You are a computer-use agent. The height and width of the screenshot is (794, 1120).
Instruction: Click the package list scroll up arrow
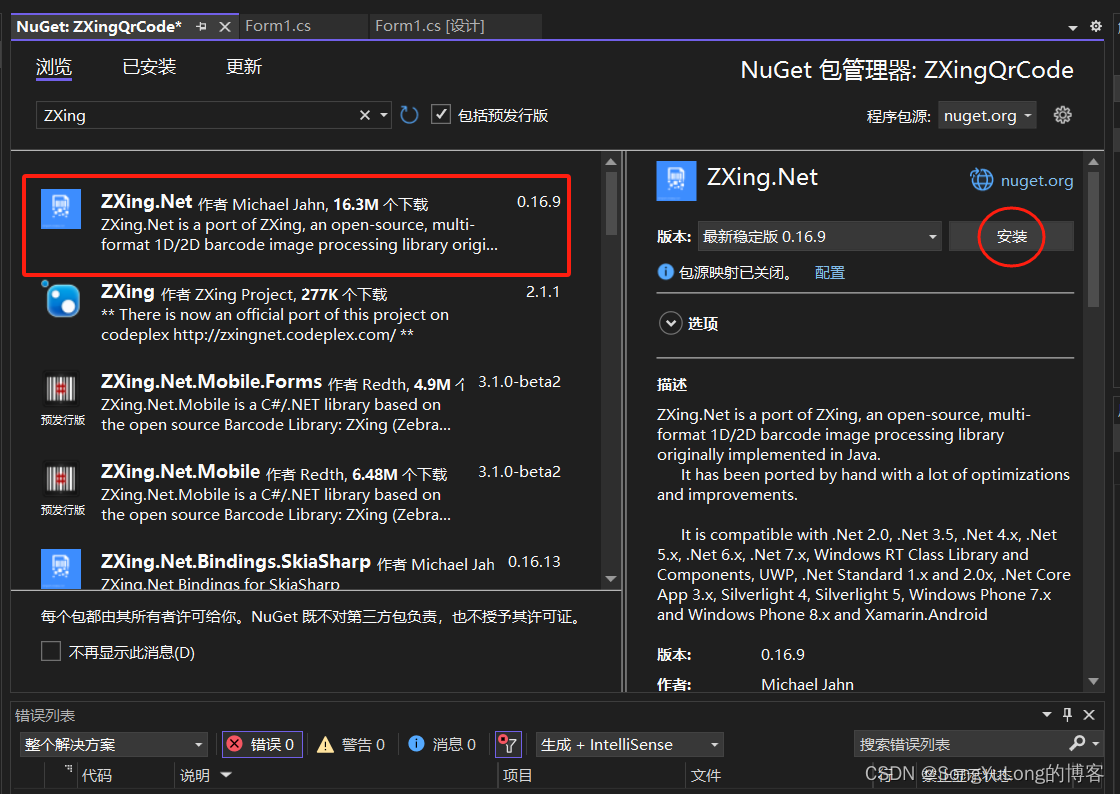[611, 162]
